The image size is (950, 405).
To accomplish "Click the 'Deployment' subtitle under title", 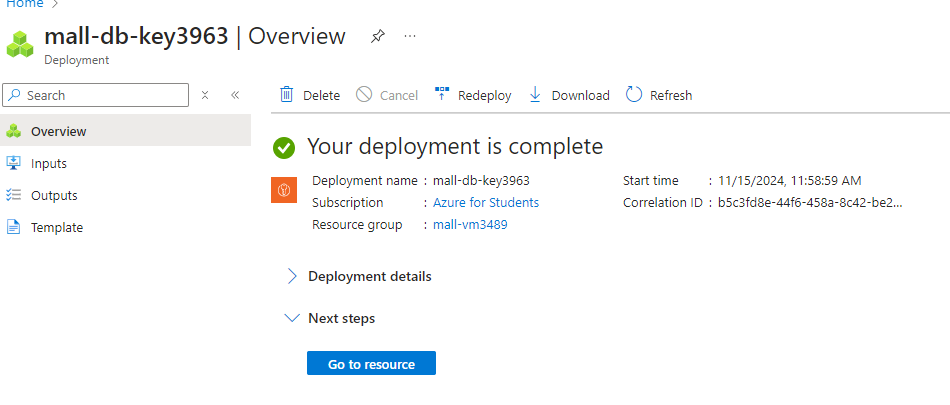I will 77,60.
